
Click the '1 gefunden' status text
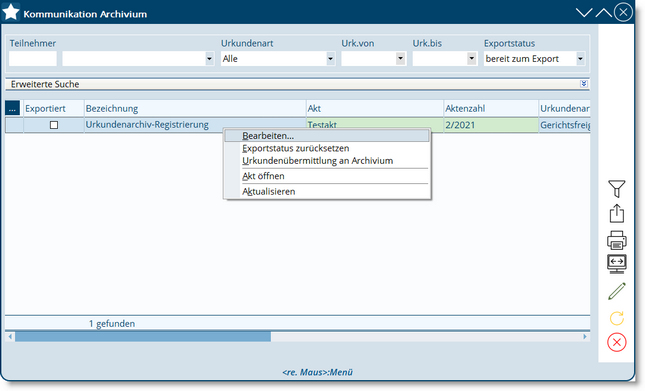pyautogui.click(x=112, y=324)
